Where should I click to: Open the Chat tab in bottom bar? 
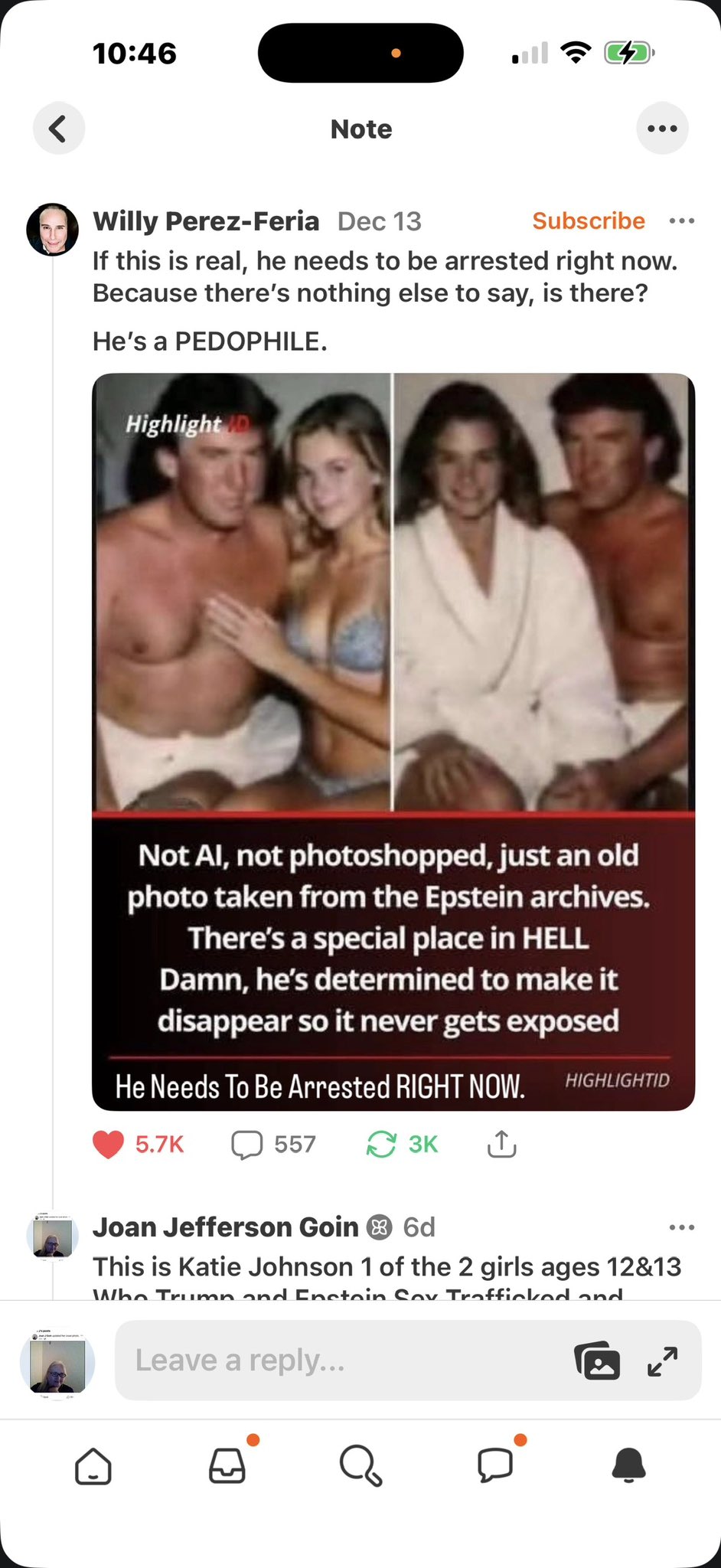pyautogui.click(x=495, y=1466)
